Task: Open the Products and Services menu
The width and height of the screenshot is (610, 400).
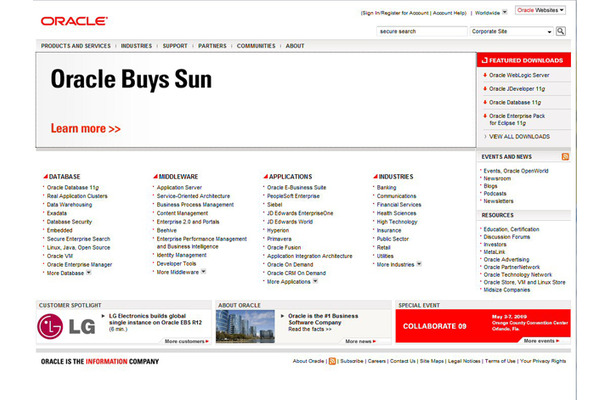Action: (x=76, y=46)
